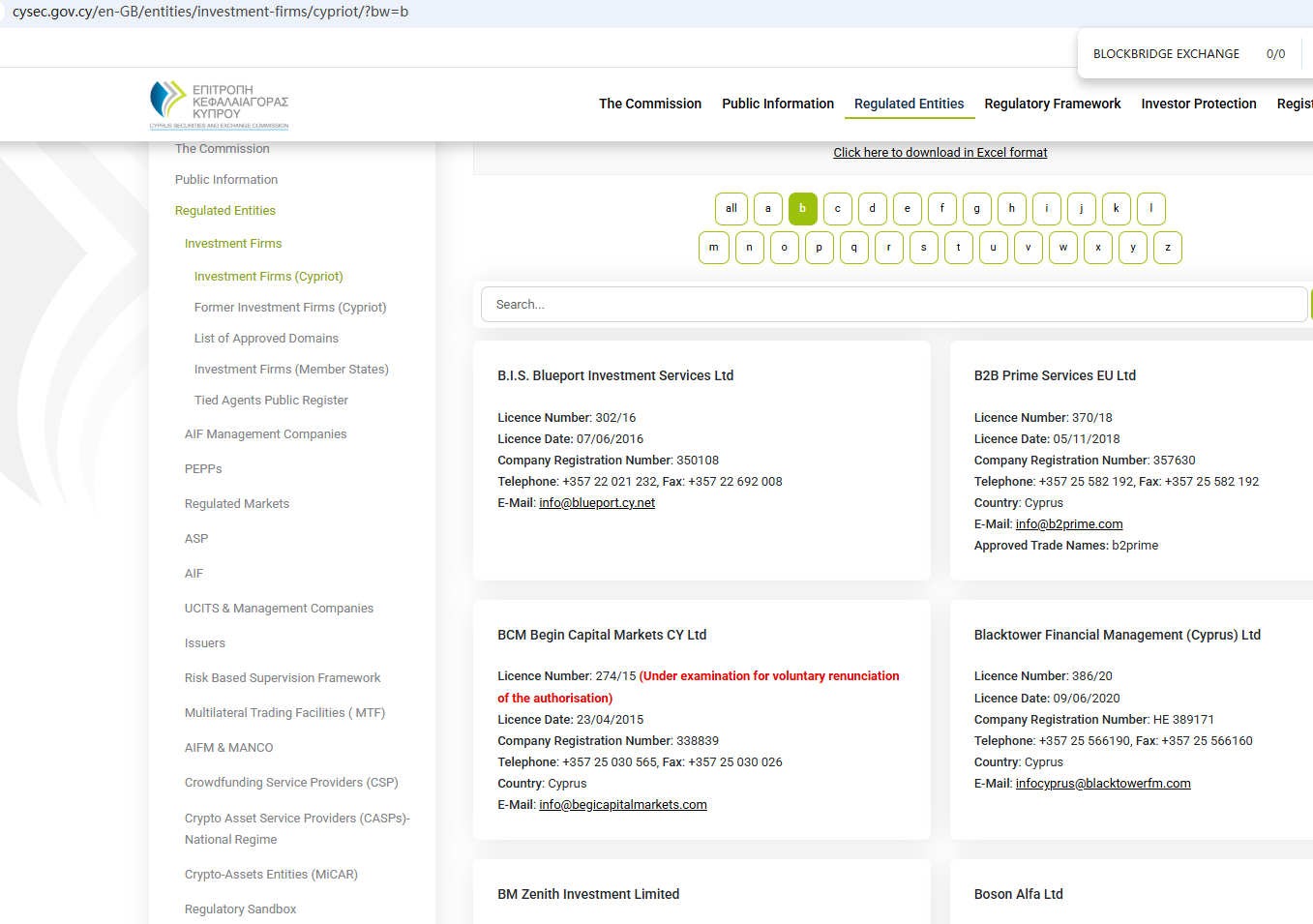Click the download in Excel format link
Screen dimensions: 1313x924
(x=940, y=153)
